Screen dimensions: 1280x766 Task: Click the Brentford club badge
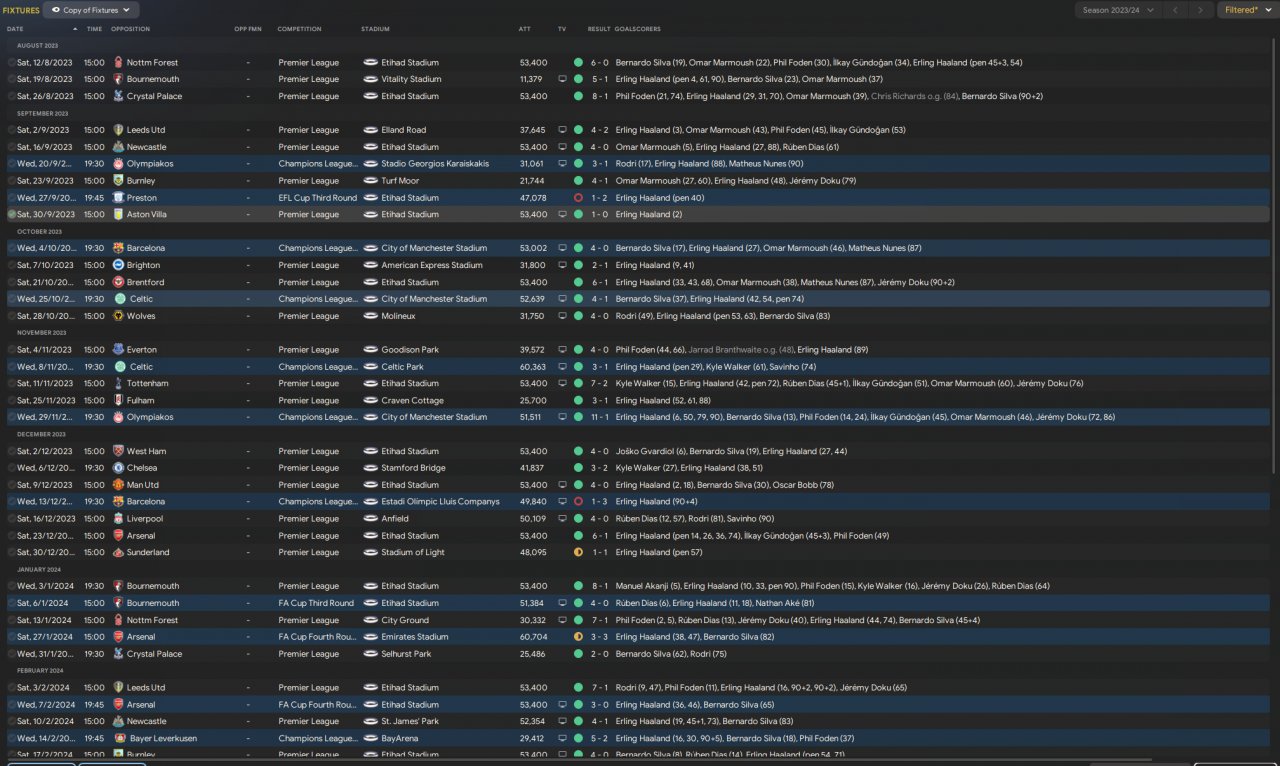(x=118, y=282)
